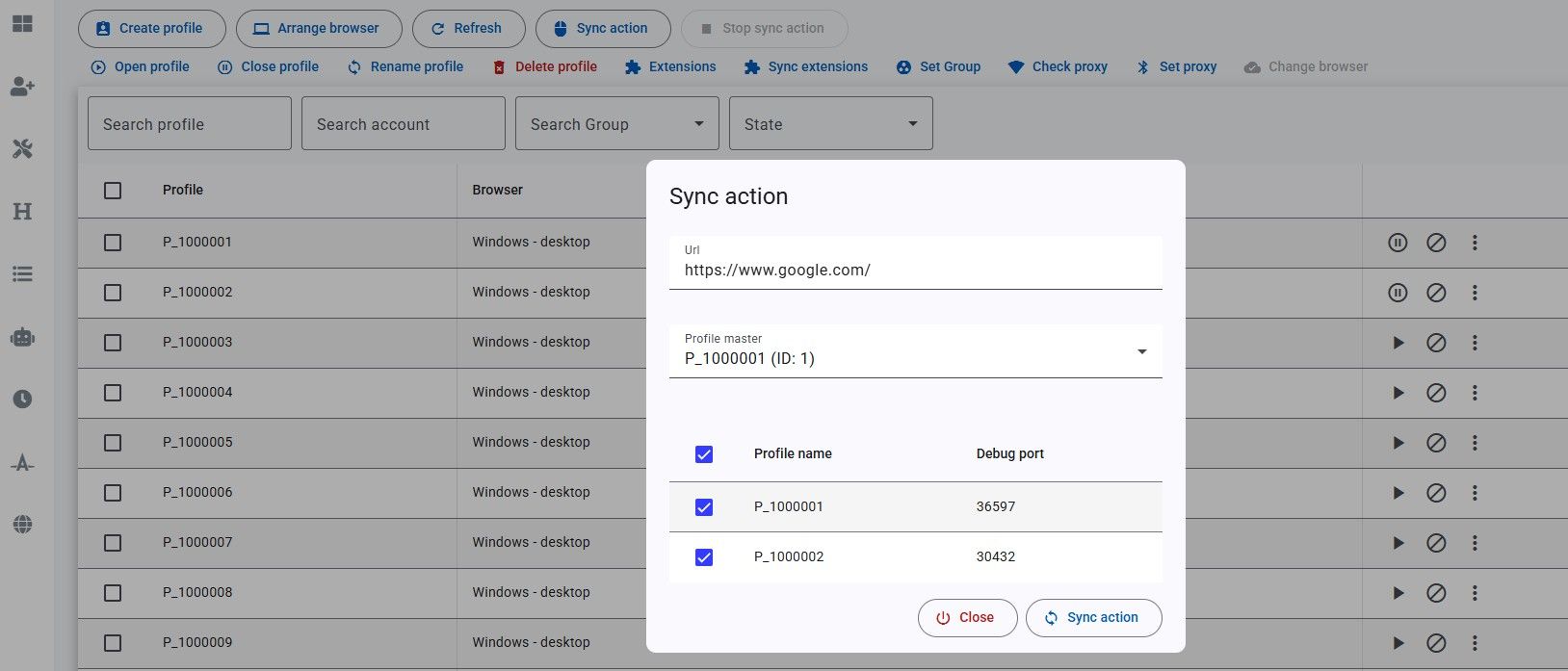The image size is (1568, 671).
Task: Click the block icon for P_1000006
Action: tap(1436, 493)
